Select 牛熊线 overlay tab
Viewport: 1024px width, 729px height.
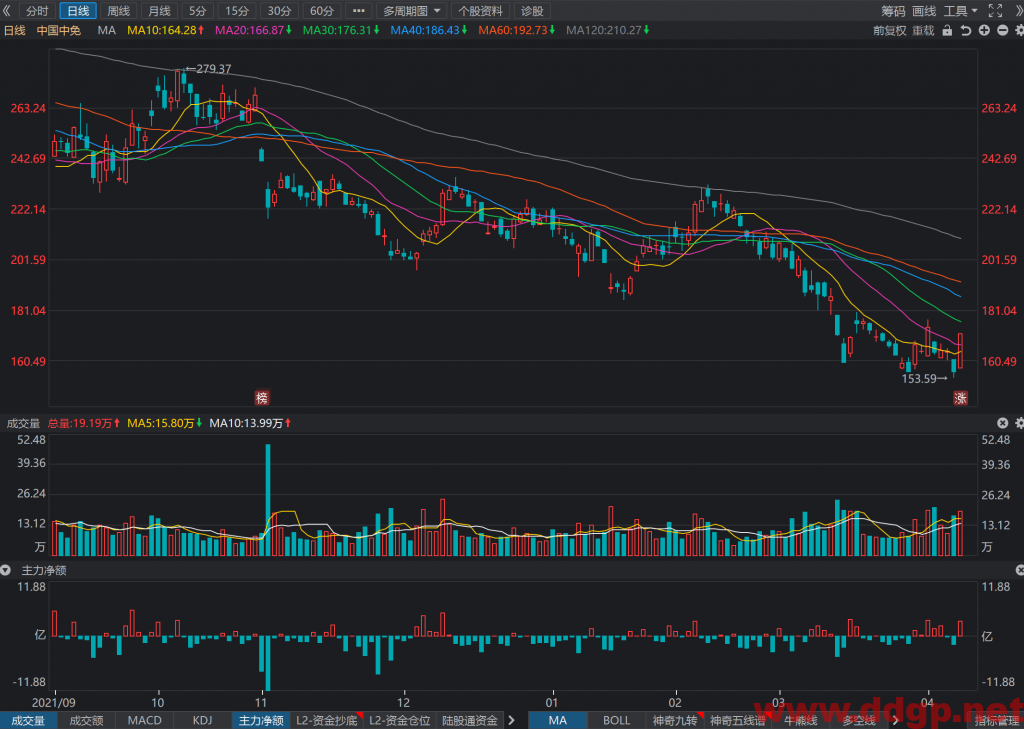click(801, 721)
